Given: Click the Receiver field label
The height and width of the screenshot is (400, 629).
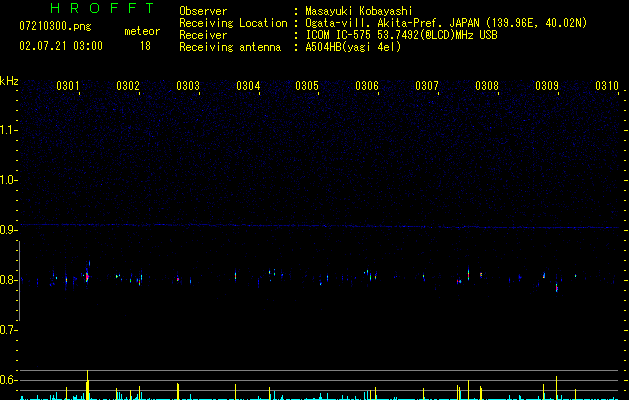Looking at the screenshot, I should [x=203, y=35].
